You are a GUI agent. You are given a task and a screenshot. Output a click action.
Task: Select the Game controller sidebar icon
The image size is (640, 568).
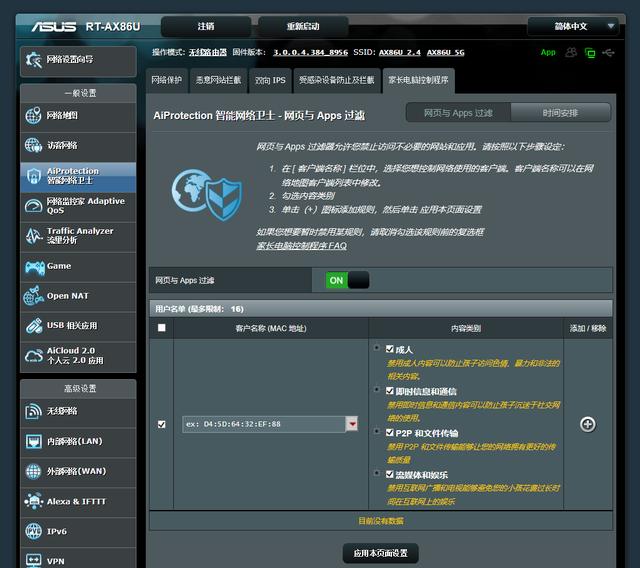pos(34,267)
